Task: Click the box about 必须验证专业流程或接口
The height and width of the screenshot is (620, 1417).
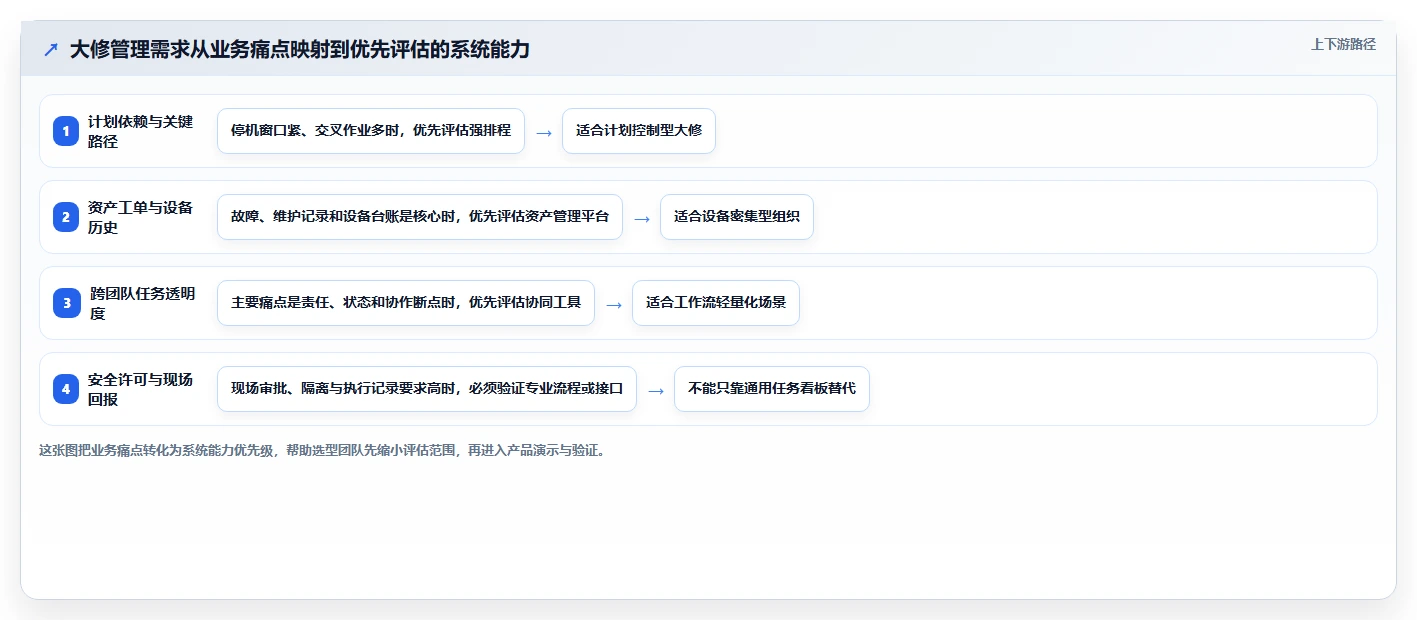Action: pos(427,389)
